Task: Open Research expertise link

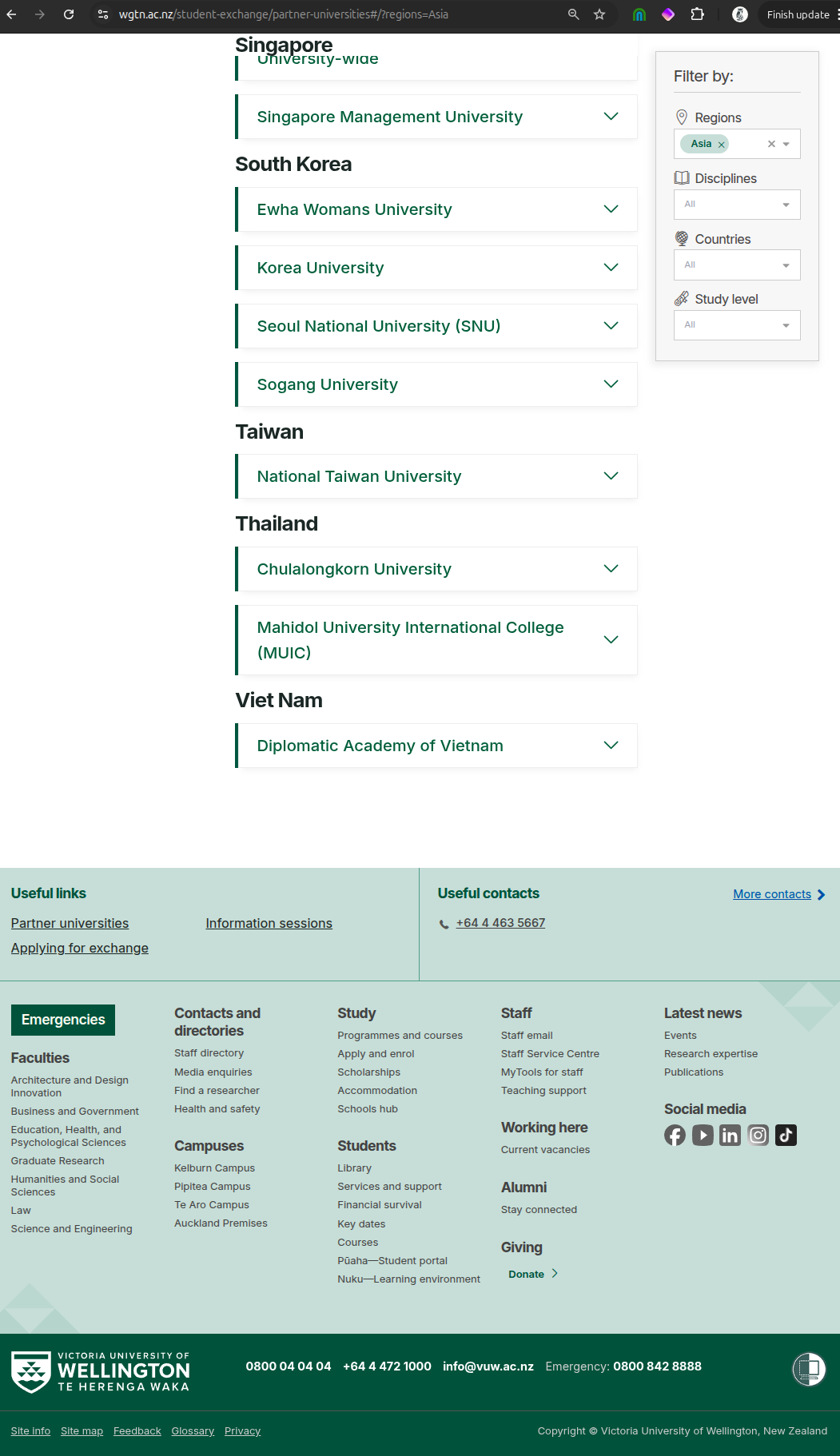Action: pyautogui.click(x=711, y=1054)
